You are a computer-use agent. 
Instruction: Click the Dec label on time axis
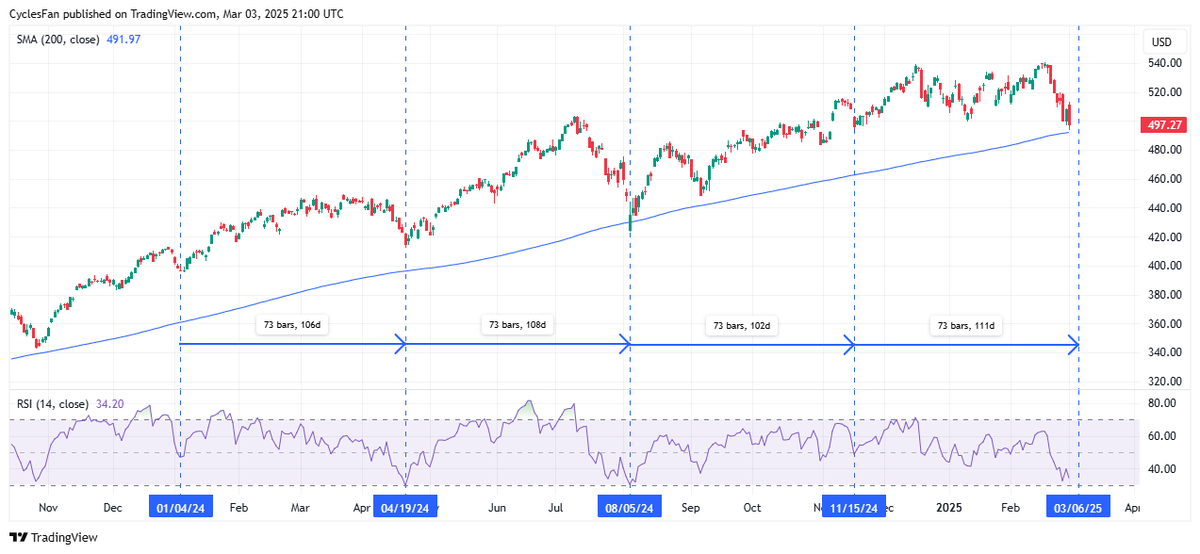[112, 508]
